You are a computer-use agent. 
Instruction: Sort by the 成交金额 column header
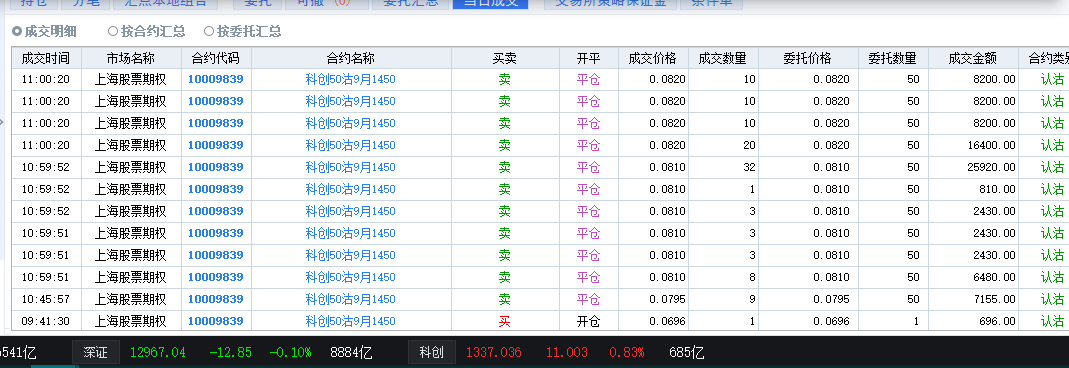973,58
